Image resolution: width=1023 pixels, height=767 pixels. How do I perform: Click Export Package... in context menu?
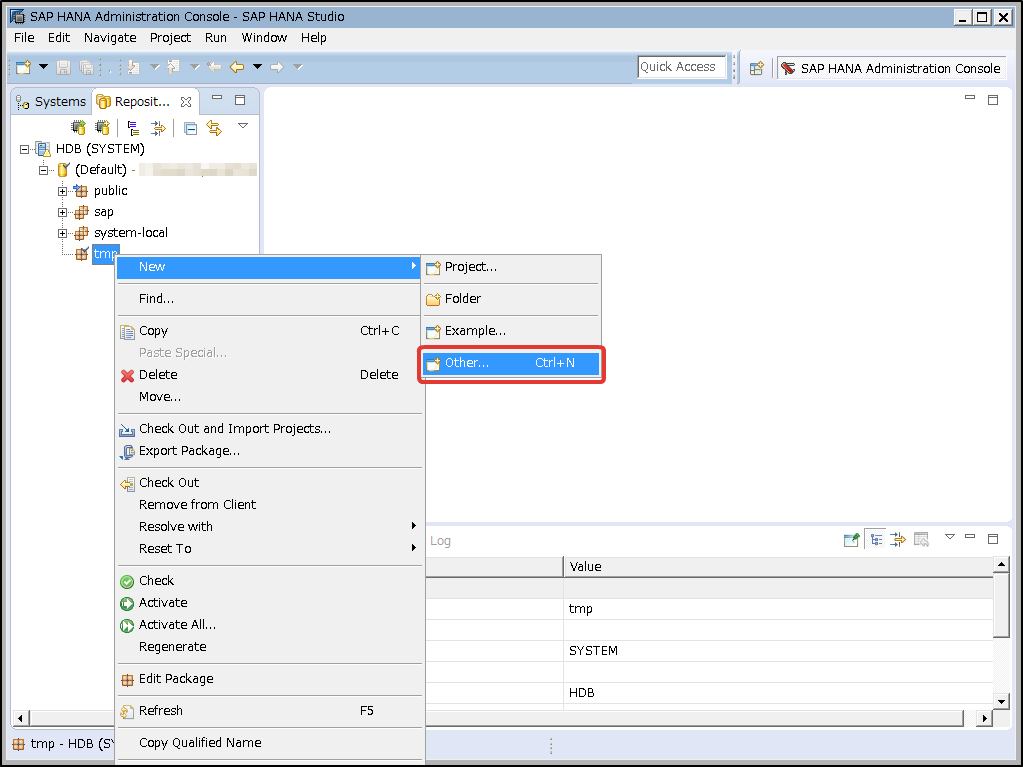click(269, 451)
